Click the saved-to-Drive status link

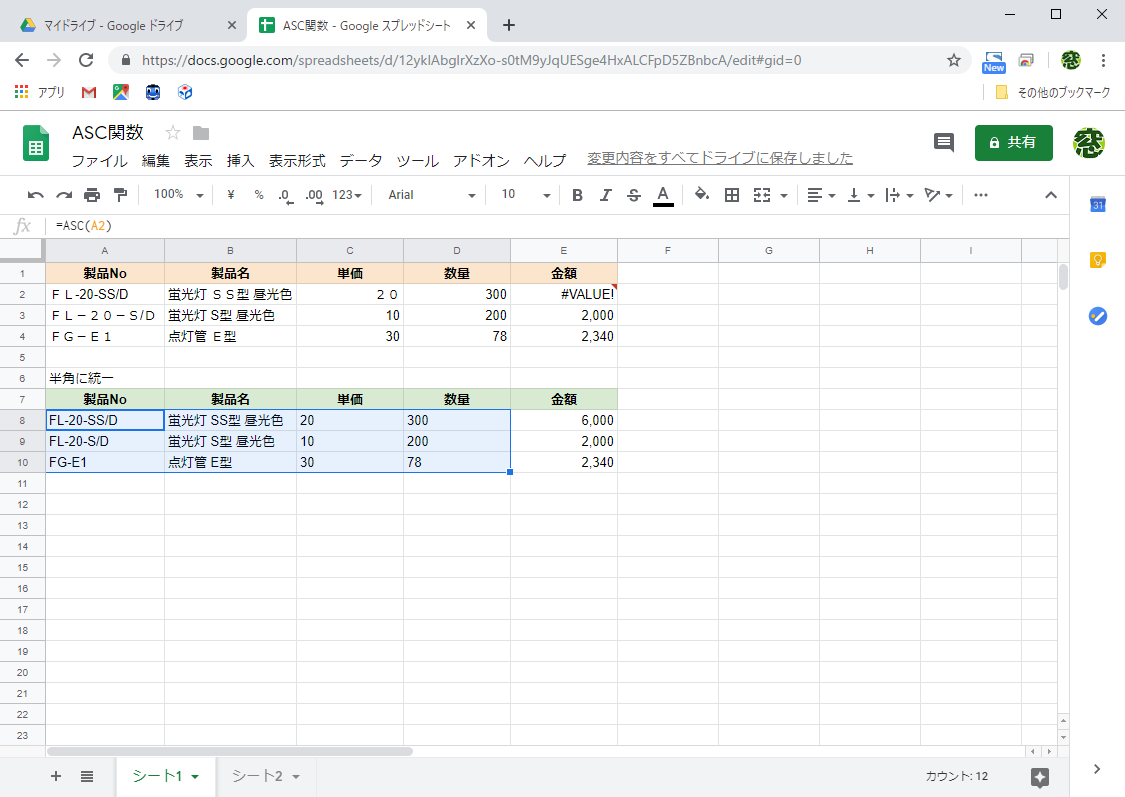pyautogui.click(x=720, y=158)
